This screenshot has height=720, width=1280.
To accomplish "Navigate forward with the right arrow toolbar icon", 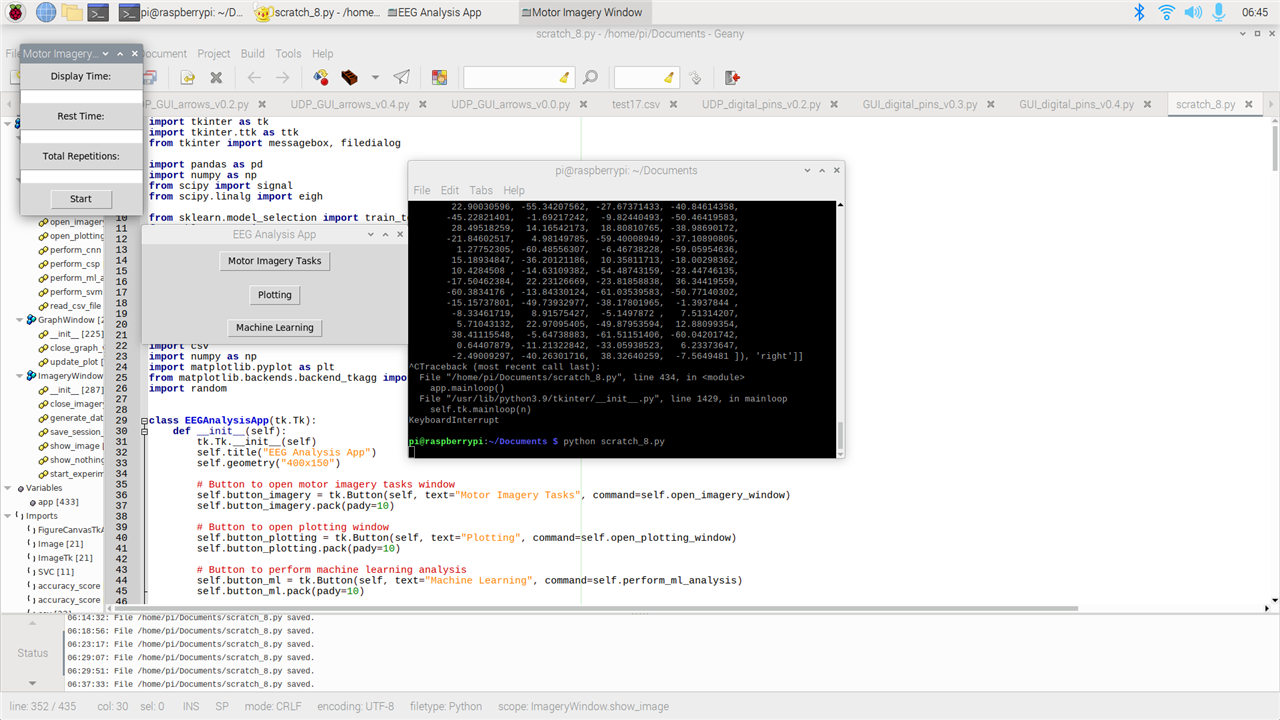I will tap(283, 77).
